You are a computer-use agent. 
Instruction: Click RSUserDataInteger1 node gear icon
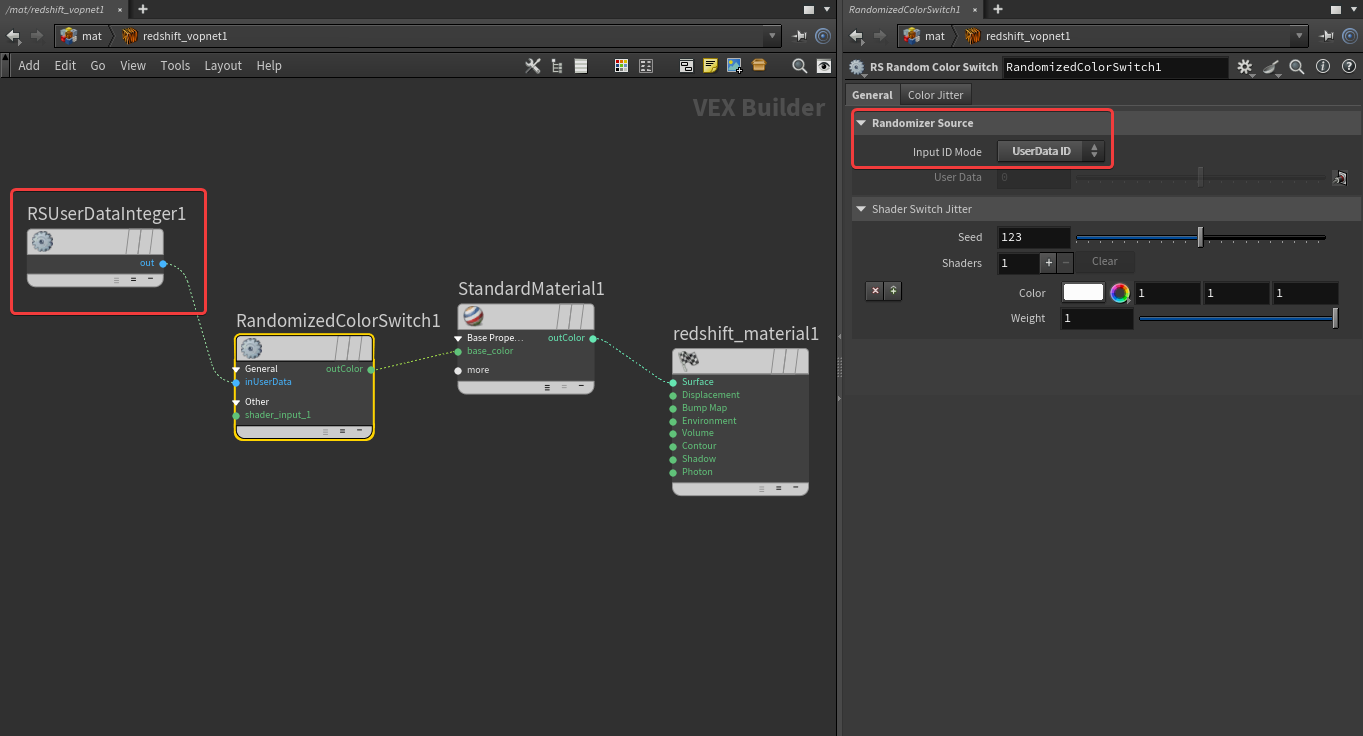click(x=42, y=241)
